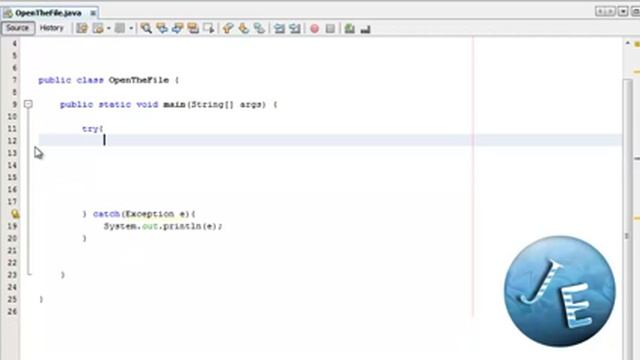
Task: Click vertical scrollbar up arrow
Action: [x=628, y=43]
